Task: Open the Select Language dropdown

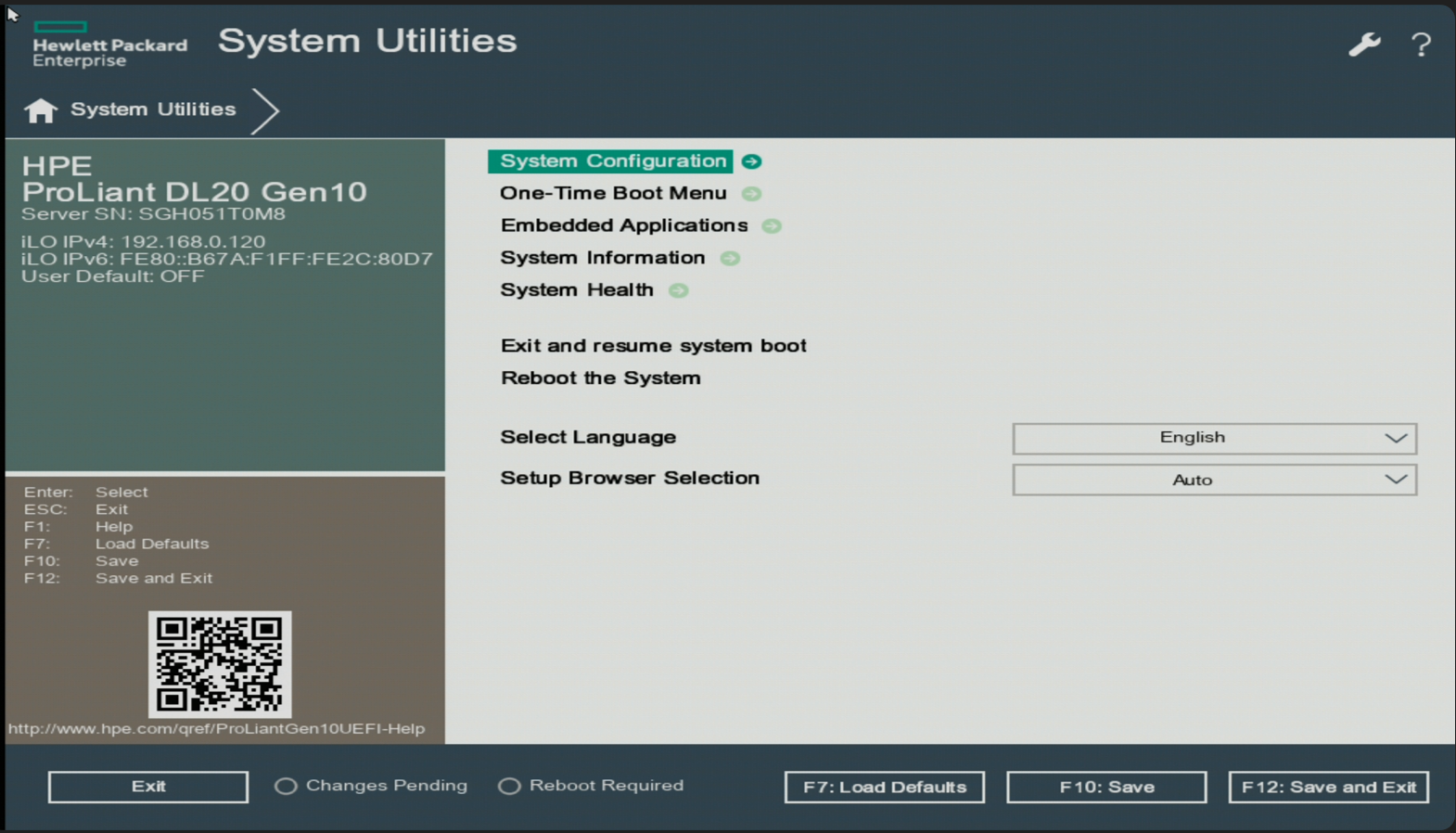Action: 1214,438
